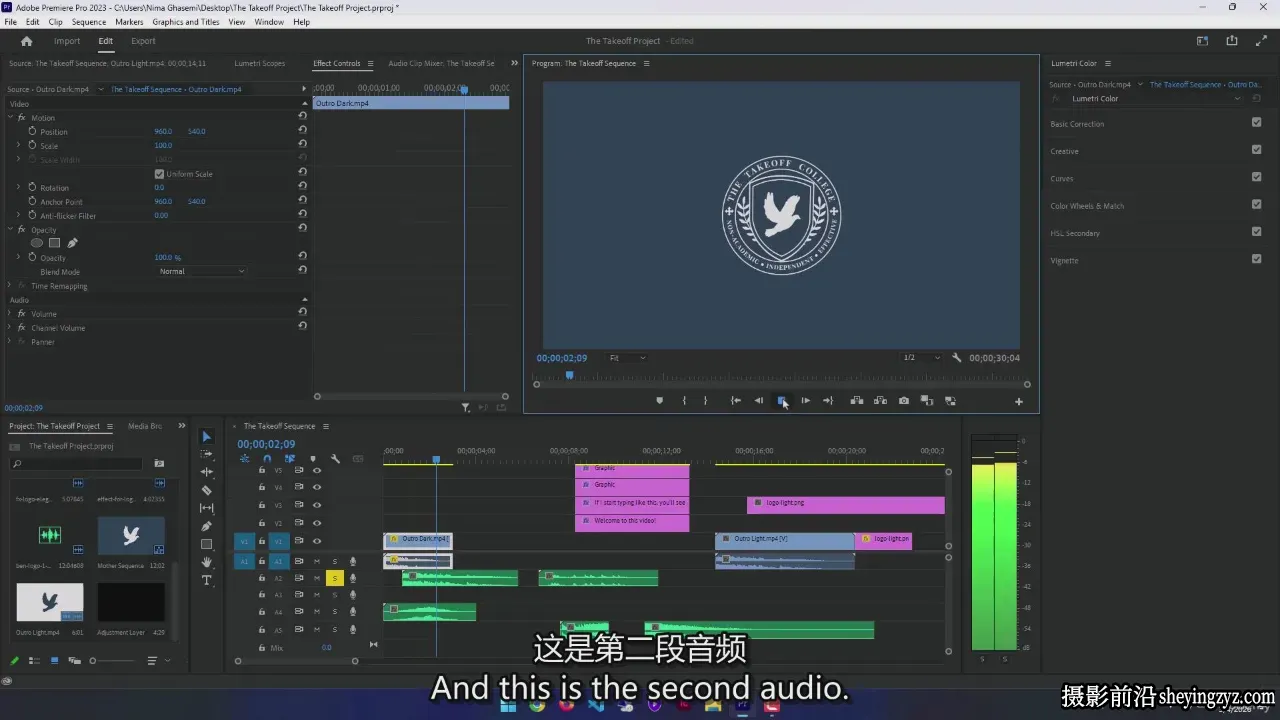Screen dimensions: 1280x720
Task: Switch to Export workspace tab
Action: click(x=143, y=41)
